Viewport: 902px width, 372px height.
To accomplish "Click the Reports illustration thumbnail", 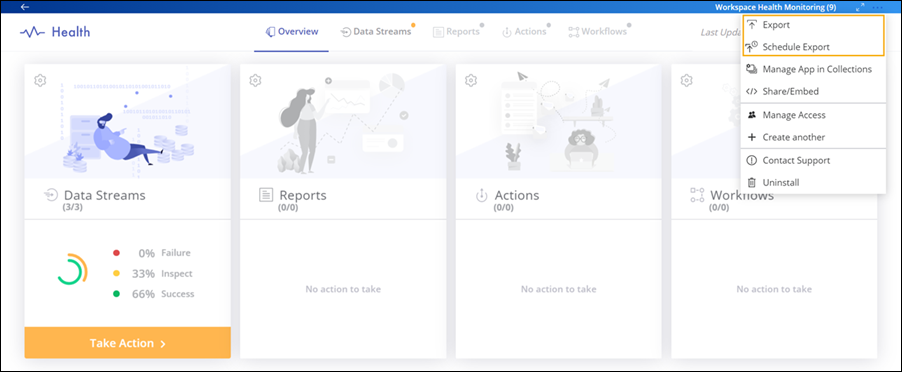I will 343,121.
